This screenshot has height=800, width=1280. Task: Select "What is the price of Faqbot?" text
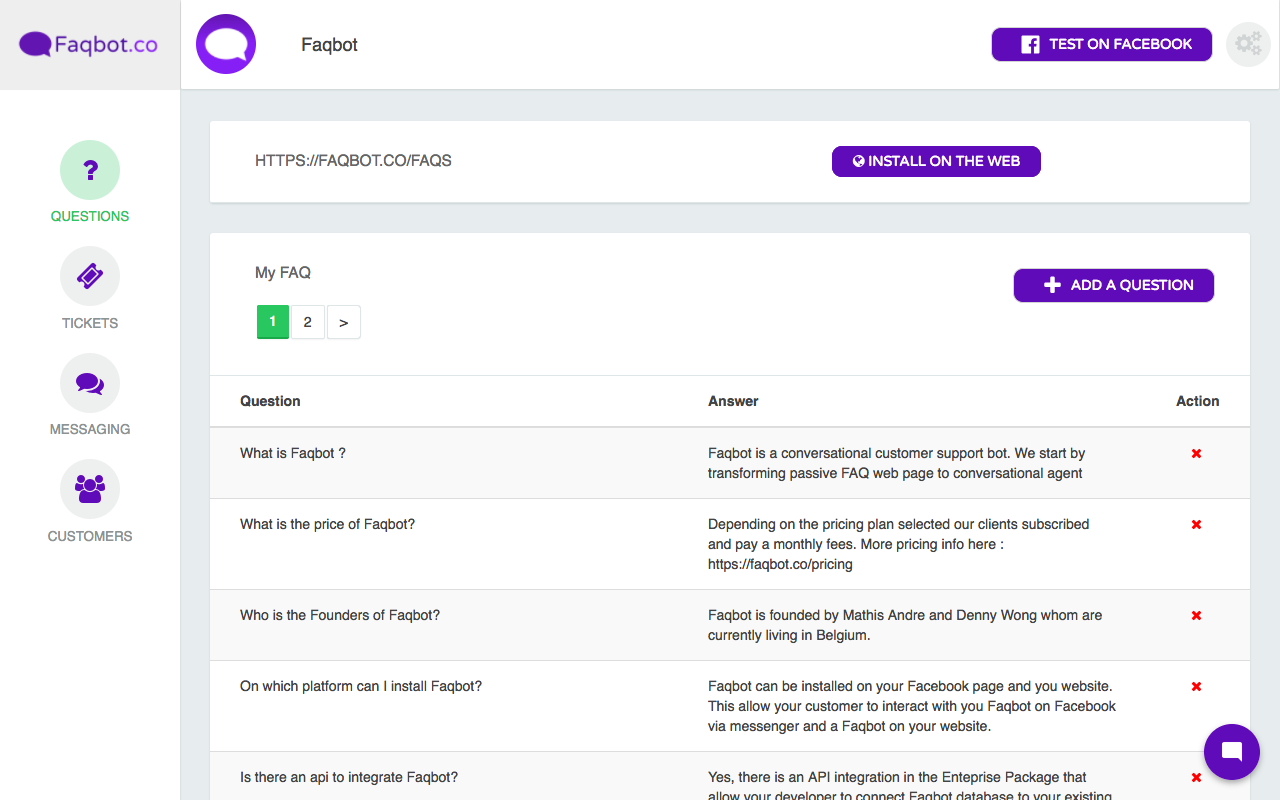coord(327,524)
